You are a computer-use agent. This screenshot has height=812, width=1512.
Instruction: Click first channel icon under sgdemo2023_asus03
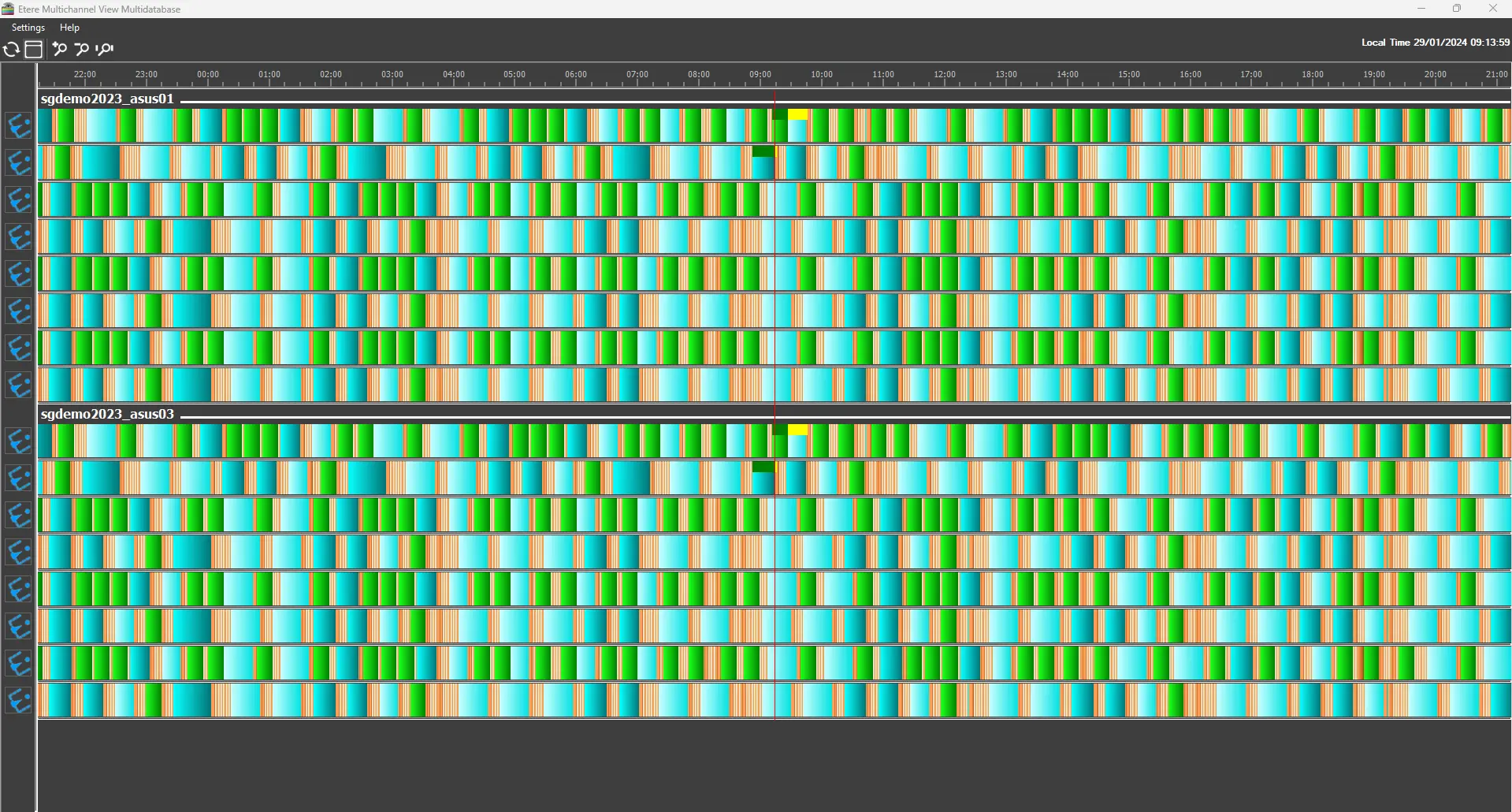click(x=19, y=441)
